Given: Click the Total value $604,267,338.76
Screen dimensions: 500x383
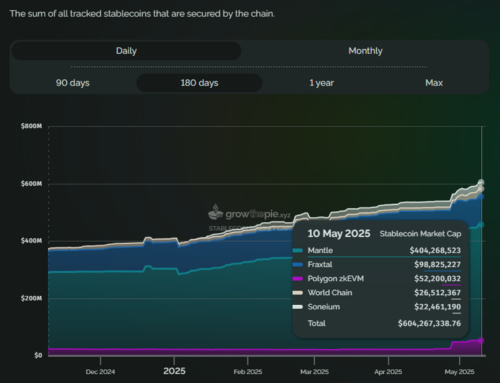Looking at the screenshot, I should point(429,323).
